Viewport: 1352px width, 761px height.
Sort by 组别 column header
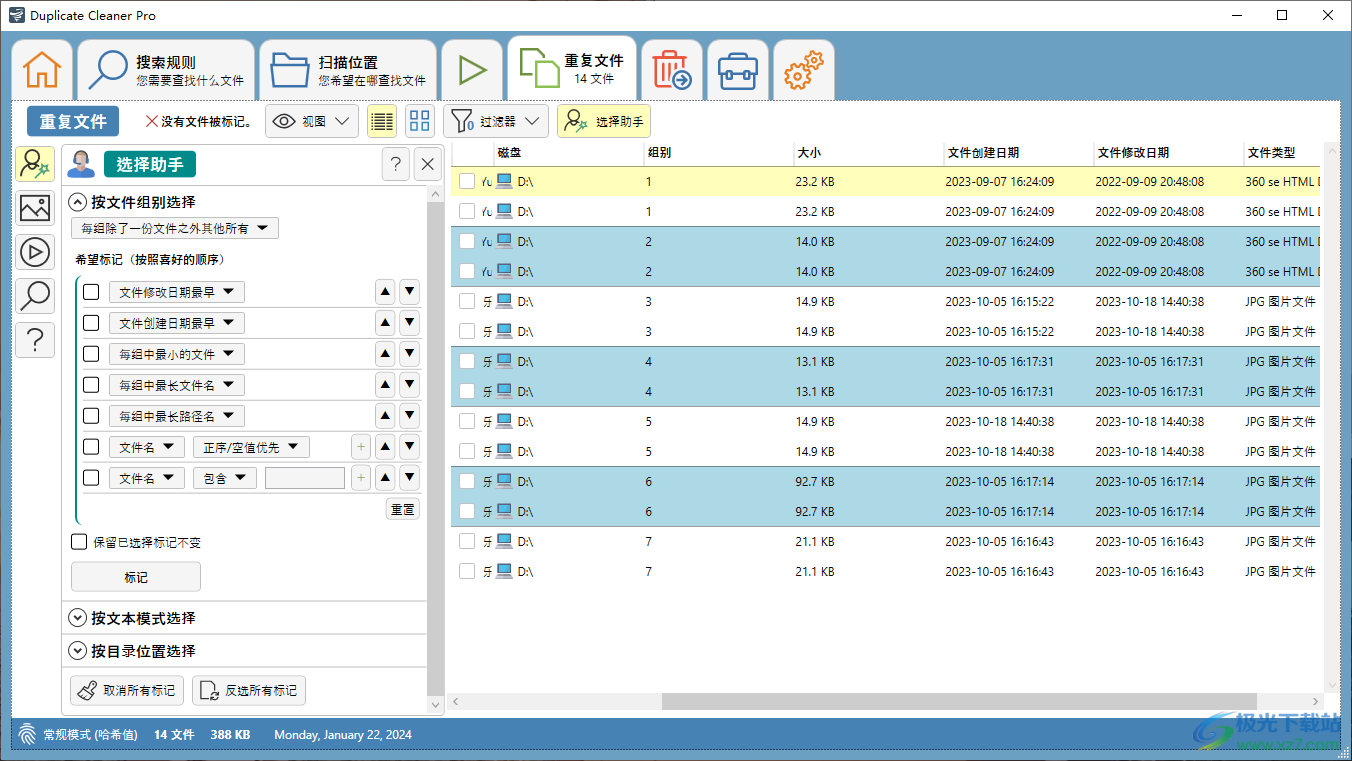(x=718, y=153)
